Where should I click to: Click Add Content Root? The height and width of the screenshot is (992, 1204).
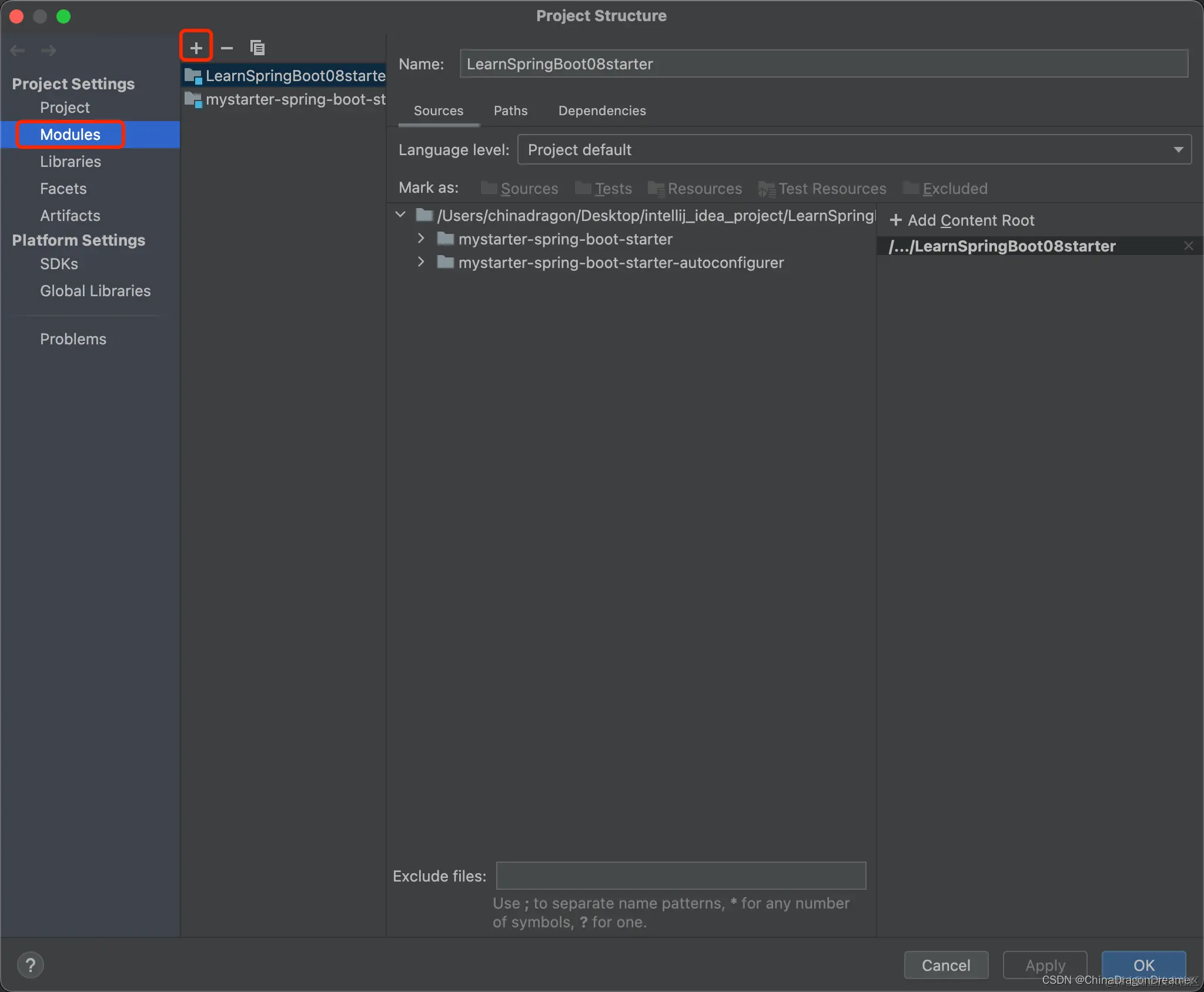[962, 220]
